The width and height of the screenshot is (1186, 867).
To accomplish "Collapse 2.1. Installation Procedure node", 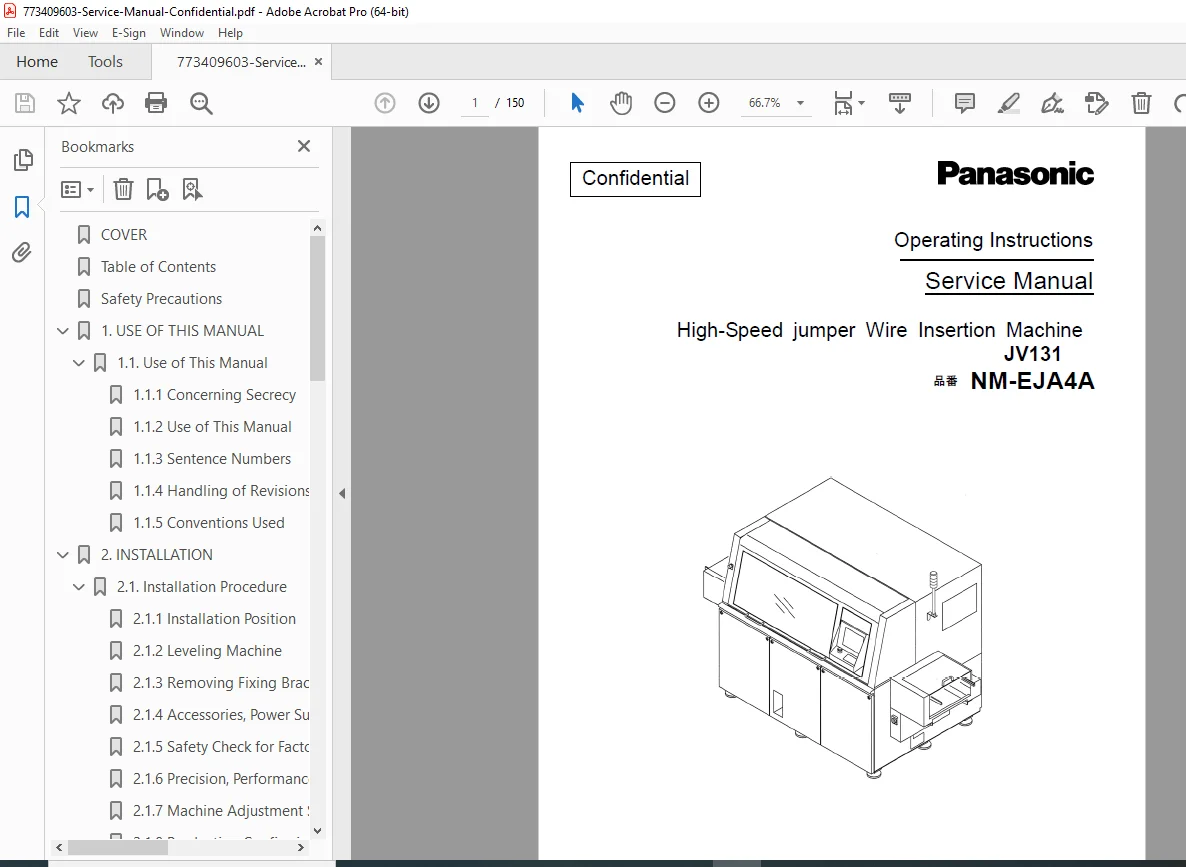I will [79, 587].
